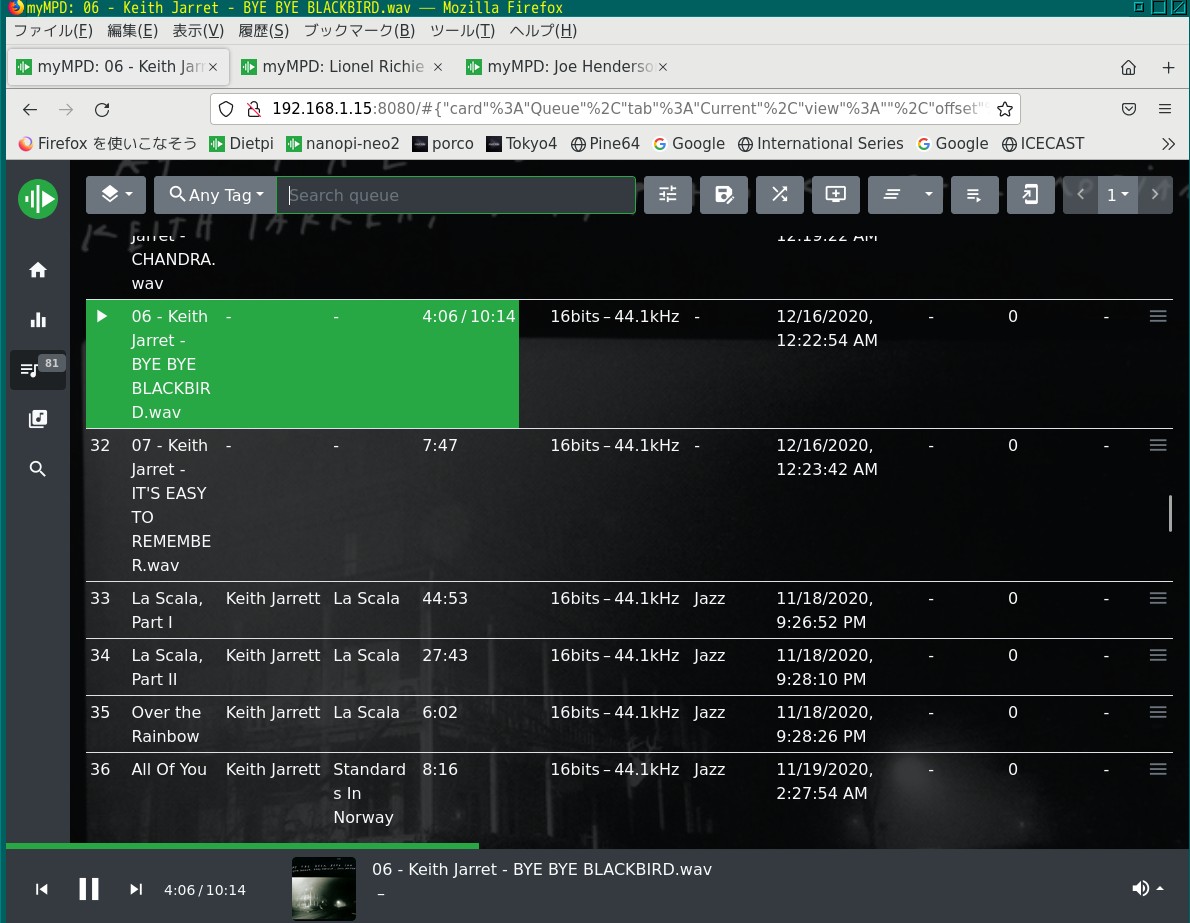Viewport: 1190px width, 923px height.
Task: Open the Home view in sidebar
Action: click(38, 270)
